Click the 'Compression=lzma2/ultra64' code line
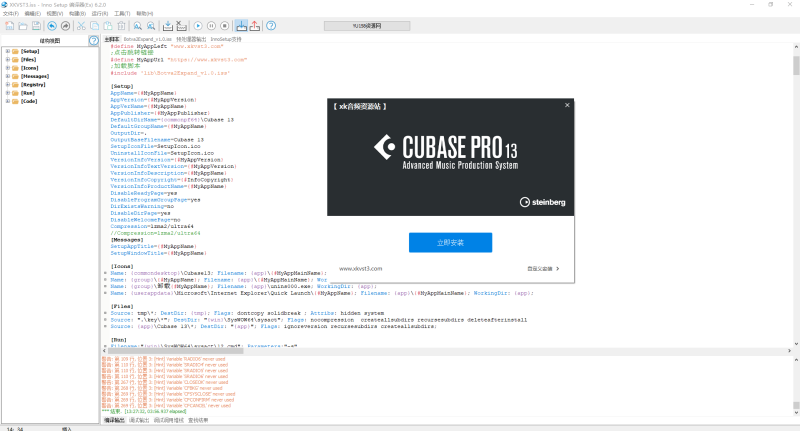Image resolution: width=800 pixels, height=431 pixels. click(152, 226)
